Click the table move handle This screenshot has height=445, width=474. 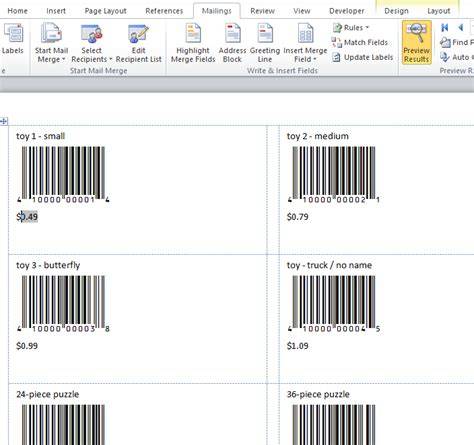point(4,121)
